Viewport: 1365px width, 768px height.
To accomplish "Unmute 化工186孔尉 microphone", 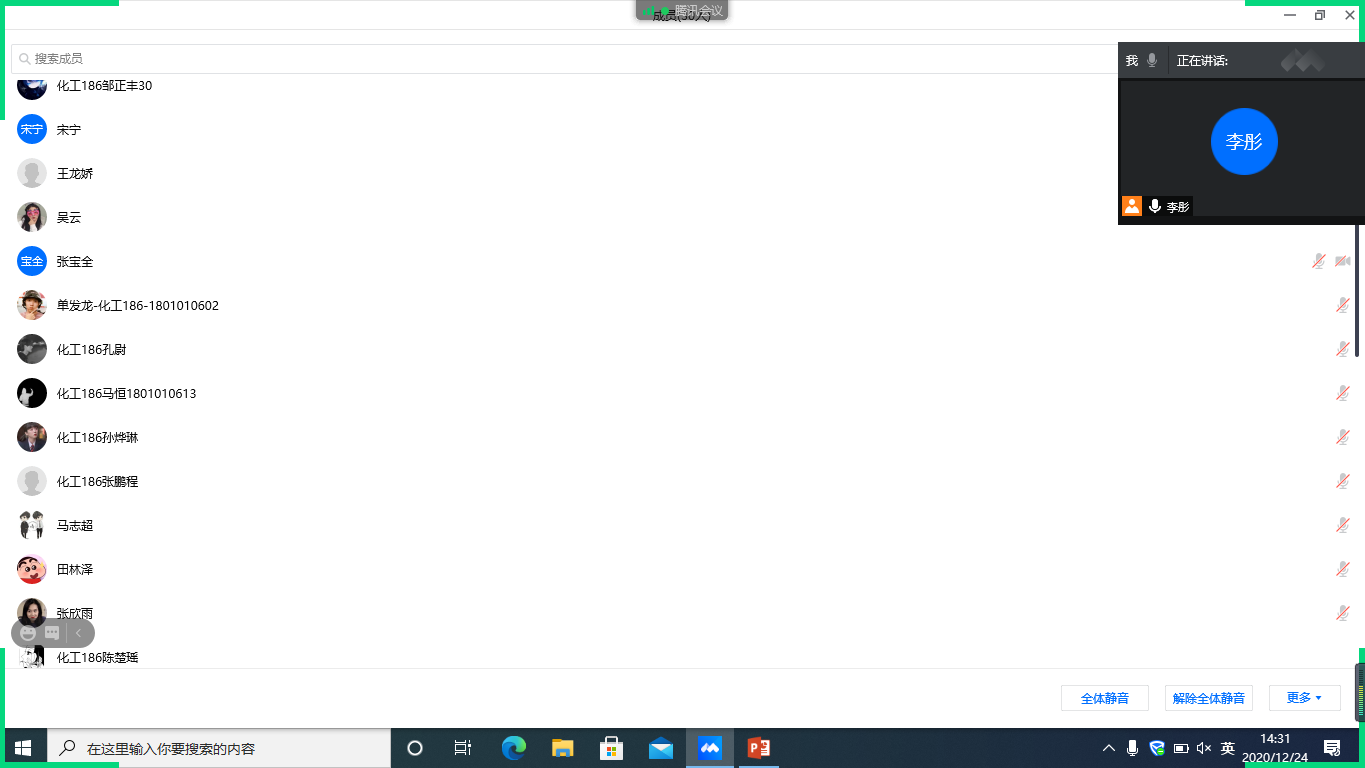I will [x=1343, y=349].
